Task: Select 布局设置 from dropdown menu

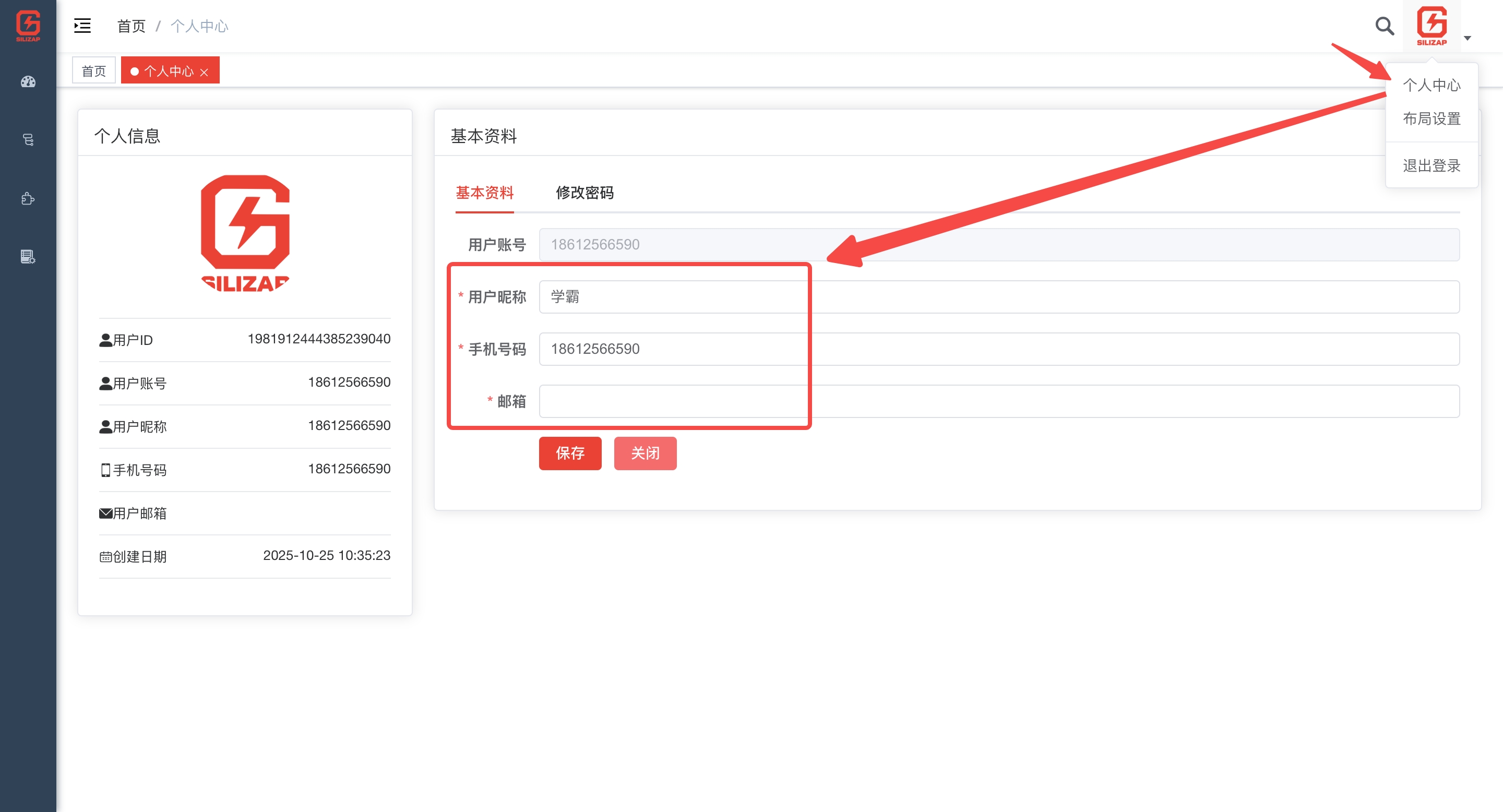Action: point(1431,119)
